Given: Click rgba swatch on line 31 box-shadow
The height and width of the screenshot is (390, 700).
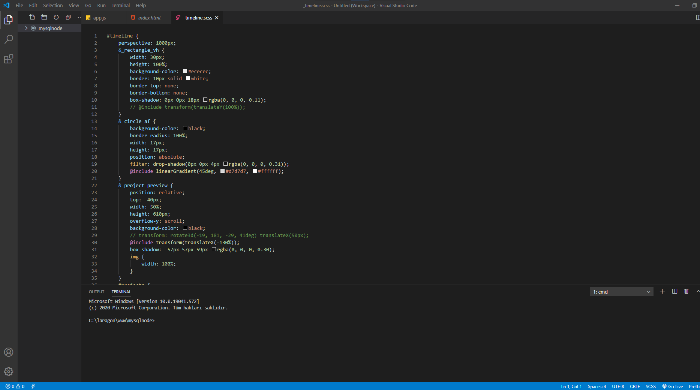Looking at the screenshot, I should pos(214,249).
